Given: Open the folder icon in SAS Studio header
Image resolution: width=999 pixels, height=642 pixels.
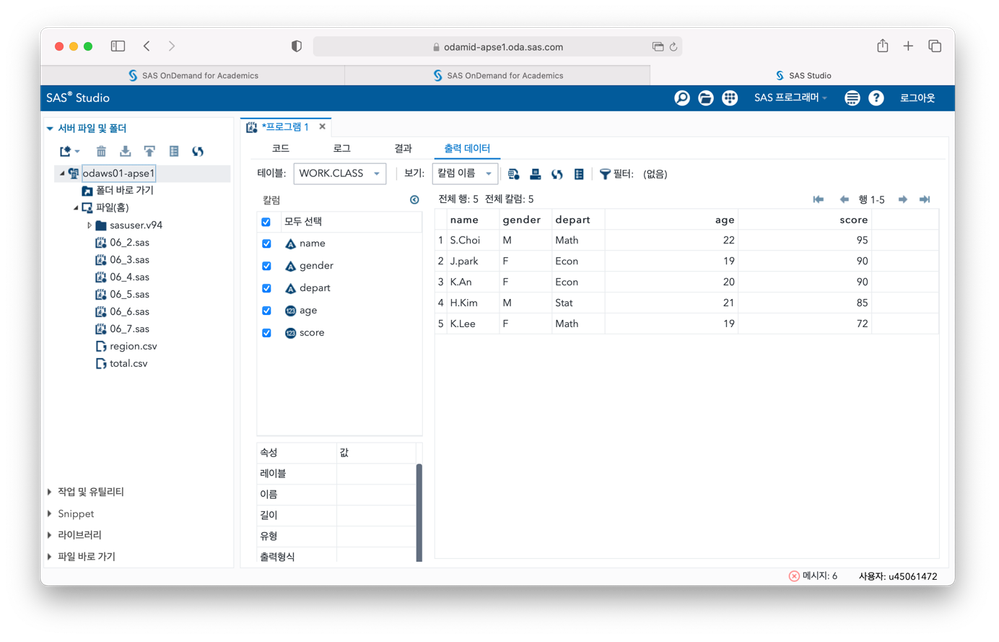Looking at the screenshot, I should [x=705, y=98].
